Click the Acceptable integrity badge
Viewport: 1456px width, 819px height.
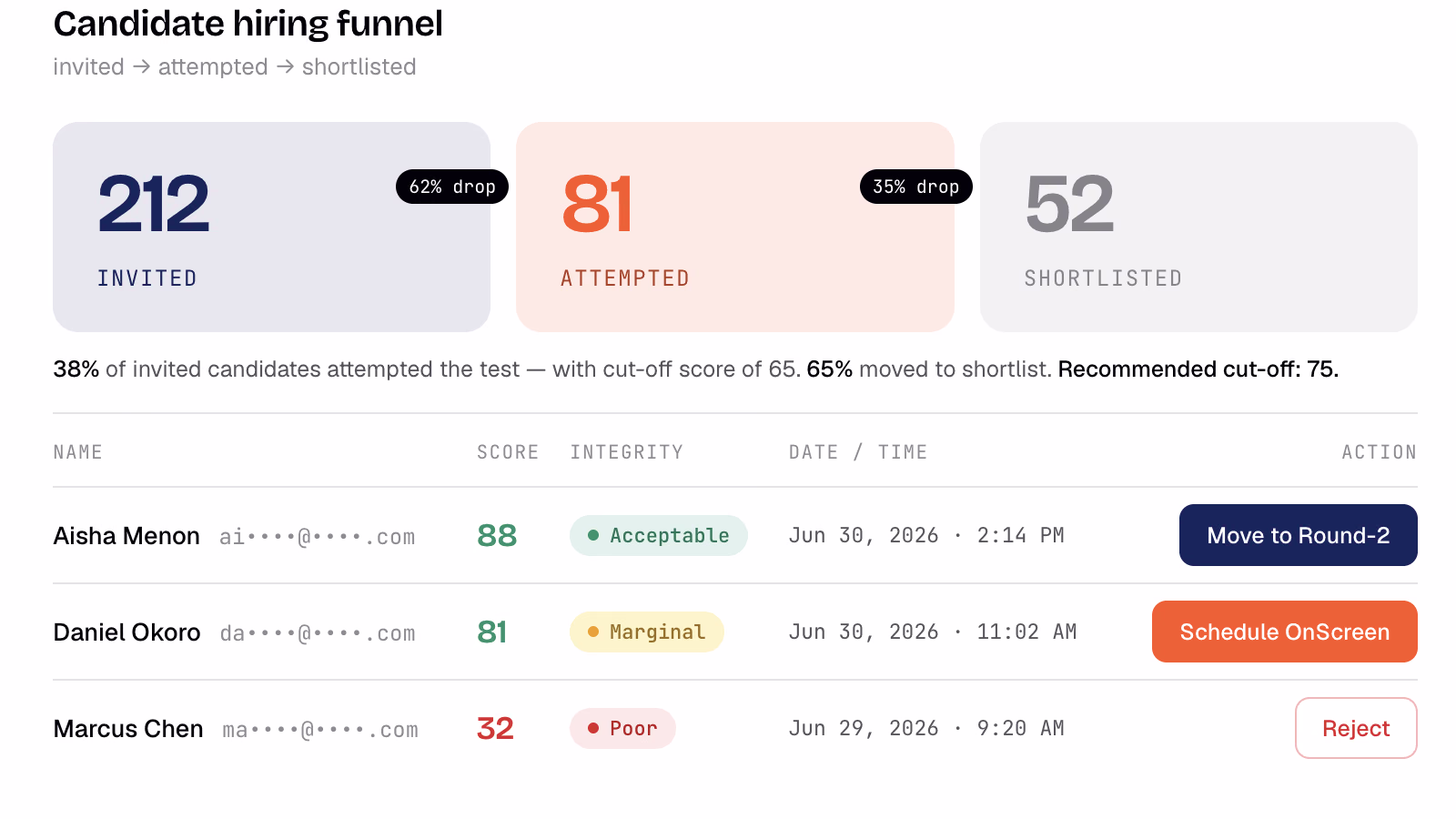659,535
